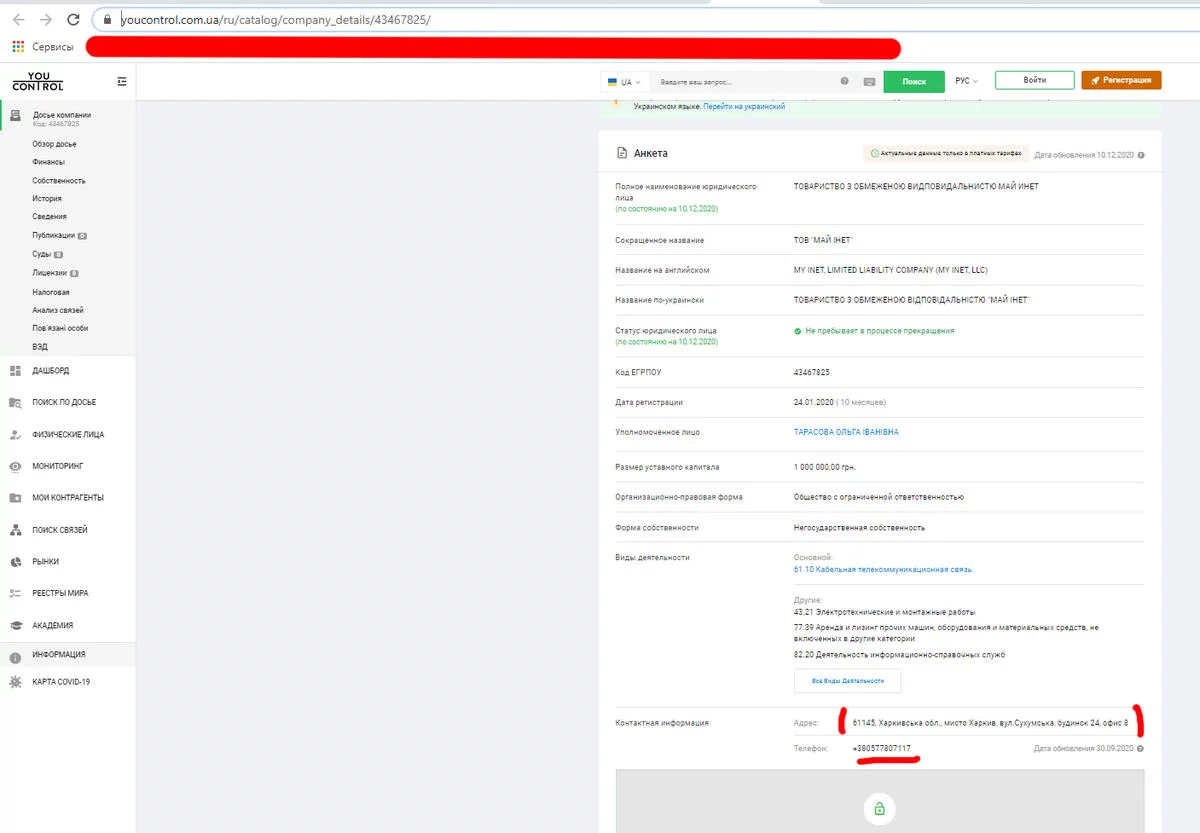The image size is (1200, 833).
Task: Click the Мои контрагенты folder icon
Action: (15, 498)
